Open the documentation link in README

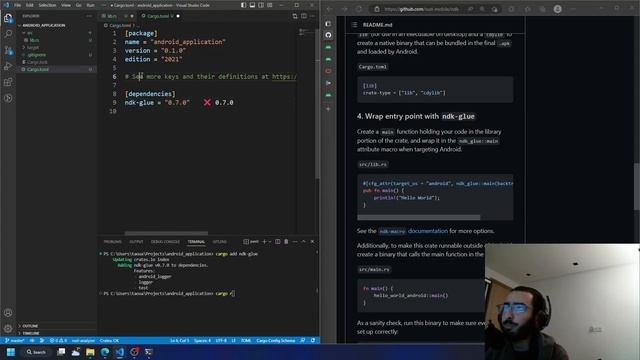(428, 231)
